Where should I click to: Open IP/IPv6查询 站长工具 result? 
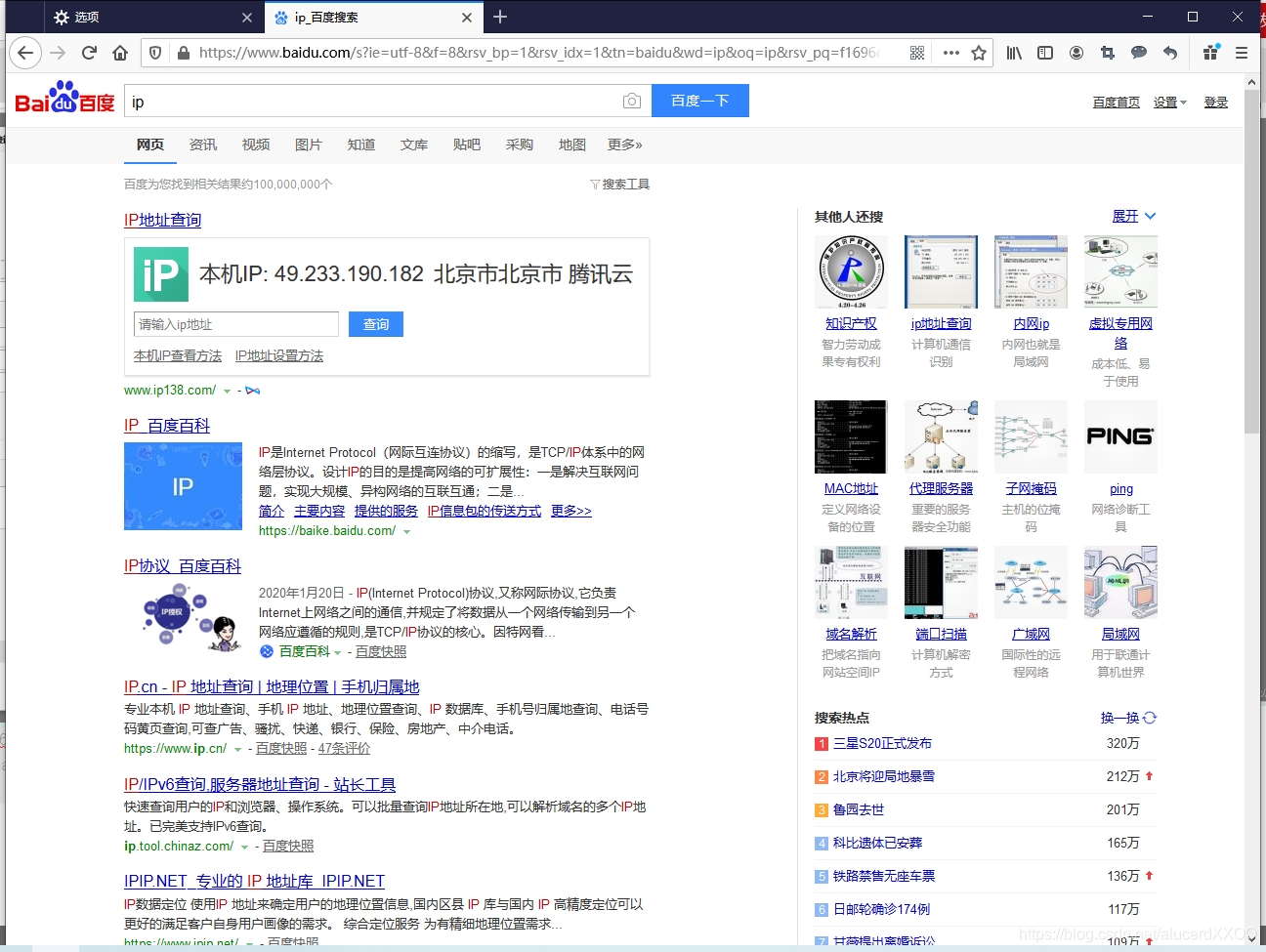pos(260,784)
